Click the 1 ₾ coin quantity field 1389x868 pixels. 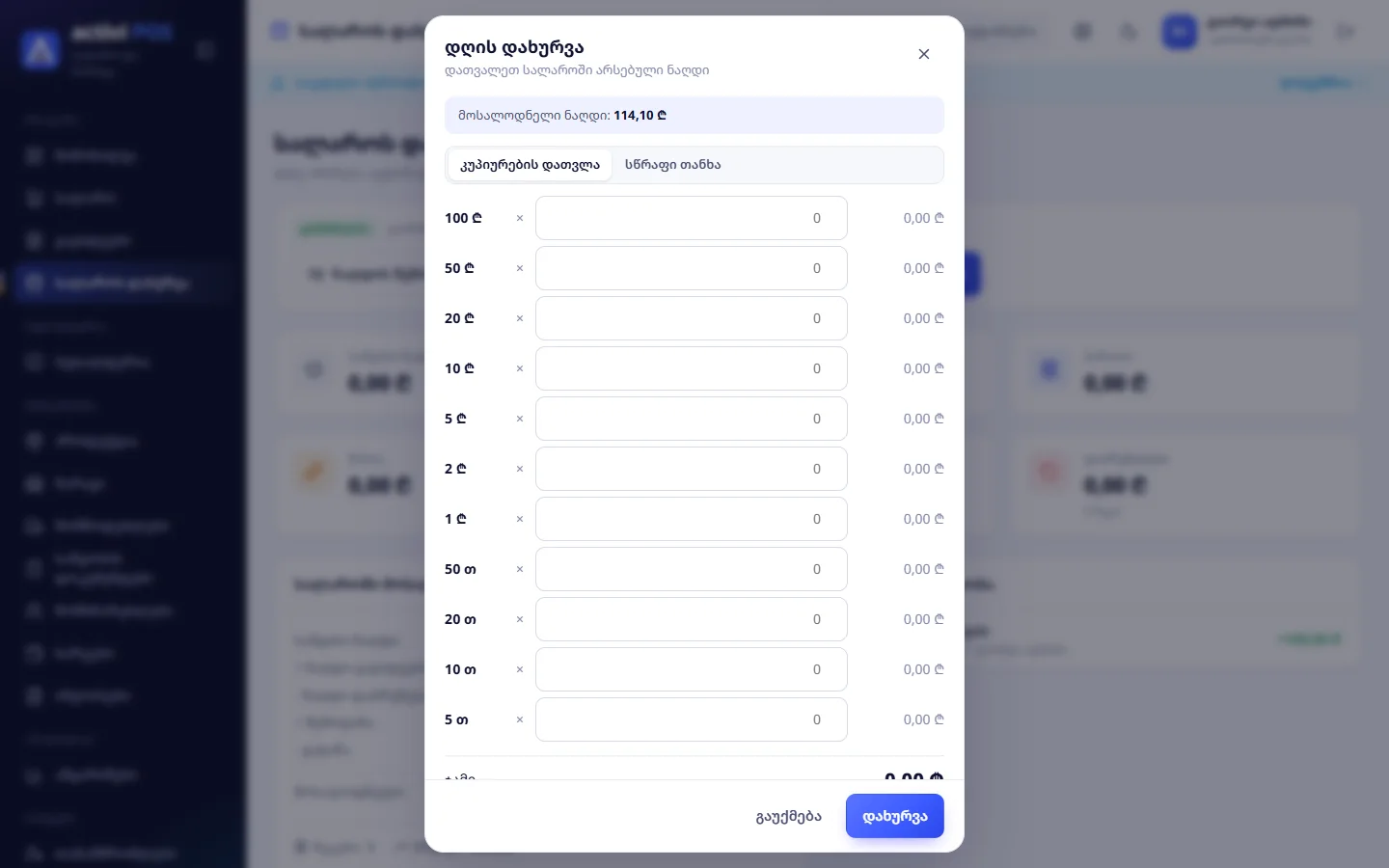(692, 519)
